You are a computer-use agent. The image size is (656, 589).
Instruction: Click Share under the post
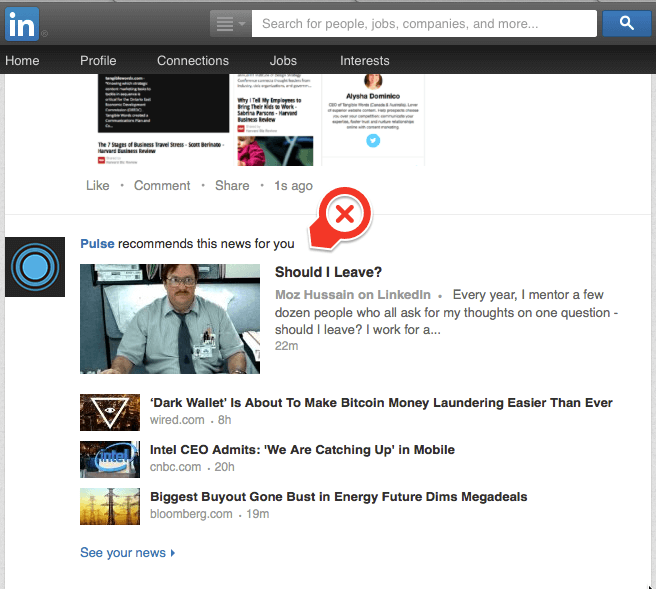(232, 185)
